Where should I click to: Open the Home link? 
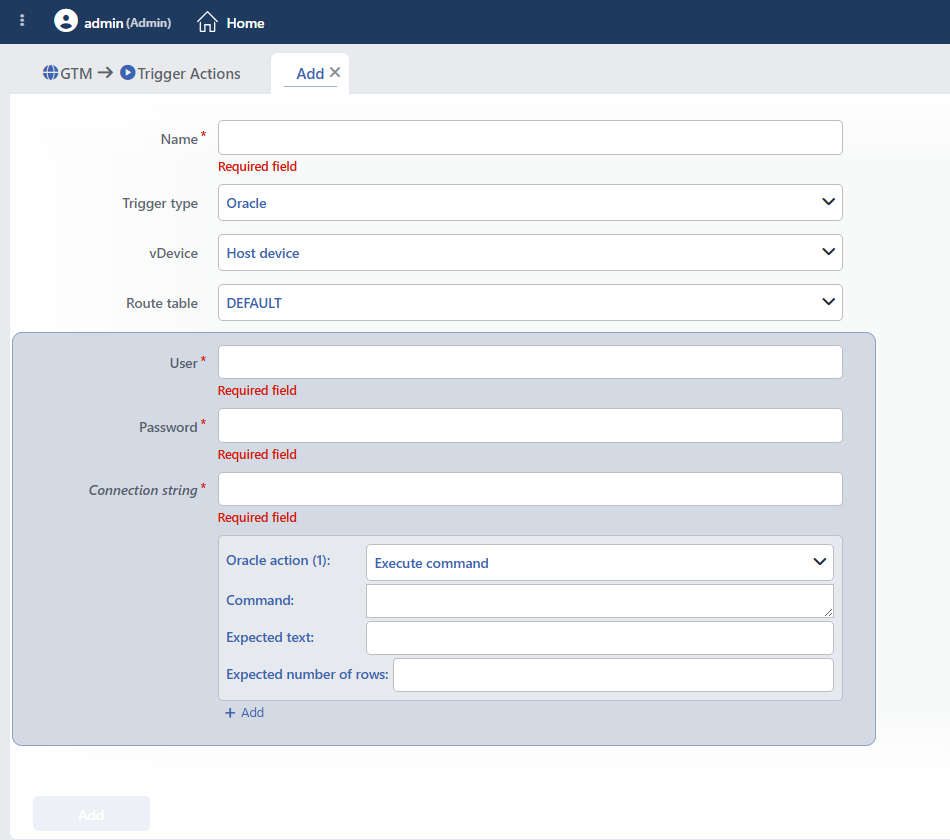coord(245,23)
